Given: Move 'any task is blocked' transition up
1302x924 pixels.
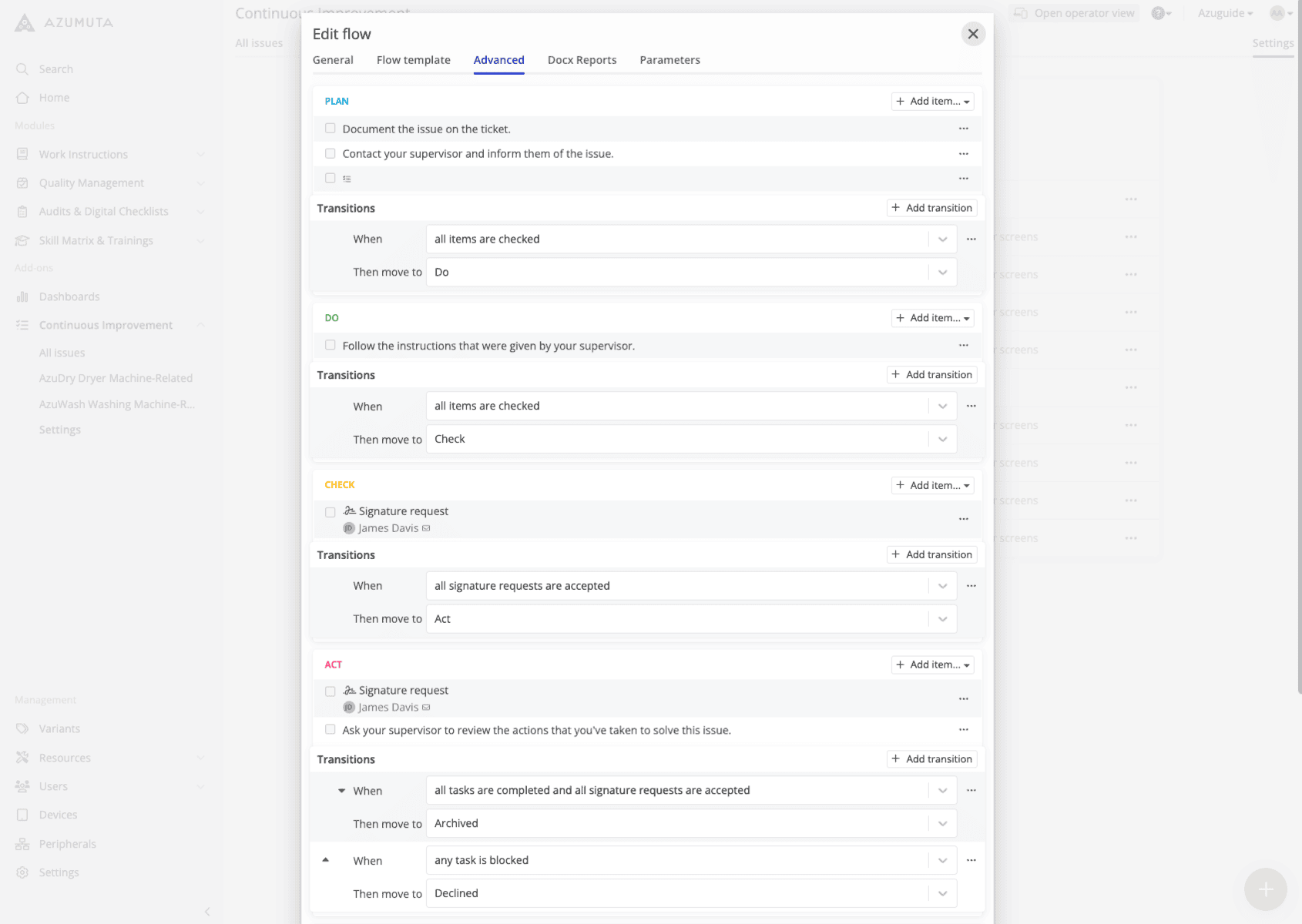Looking at the screenshot, I should [325, 860].
